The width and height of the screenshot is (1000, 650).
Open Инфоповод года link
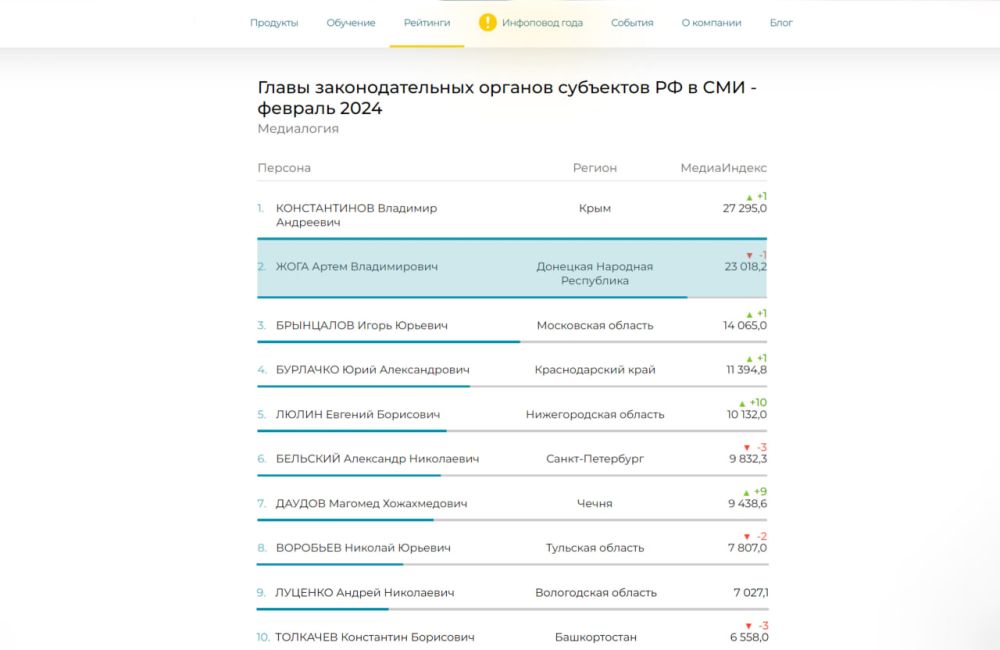(x=542, y=23)
